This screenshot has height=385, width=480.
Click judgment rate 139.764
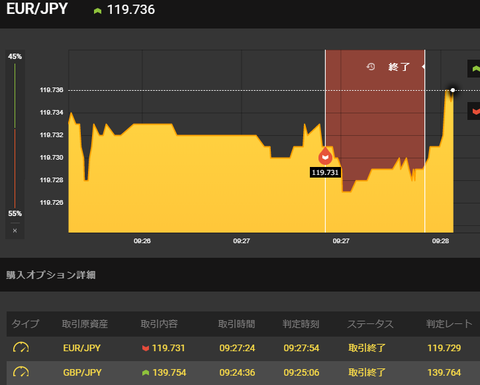tap(444, 372)
